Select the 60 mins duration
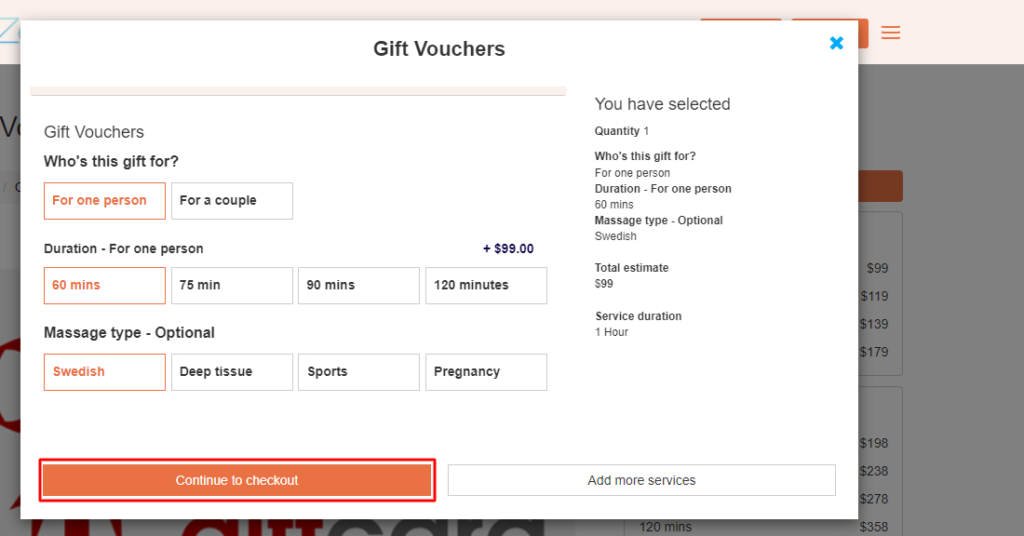1024x536 pixels. pyautogui.click(x=104, y=285)
